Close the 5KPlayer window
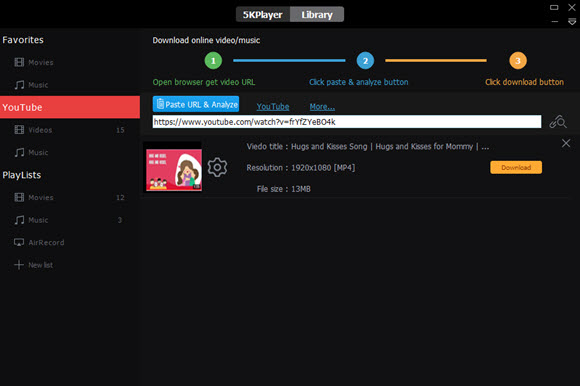The width and height of the screenshot is (580, 386). point(572,7)
